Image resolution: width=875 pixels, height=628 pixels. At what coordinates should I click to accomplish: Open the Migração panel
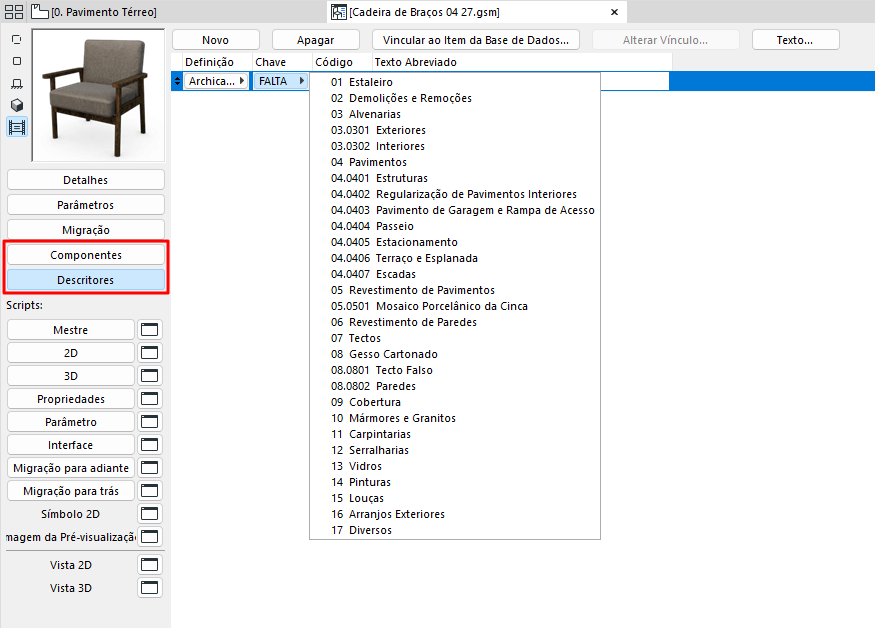click(86, 230)
